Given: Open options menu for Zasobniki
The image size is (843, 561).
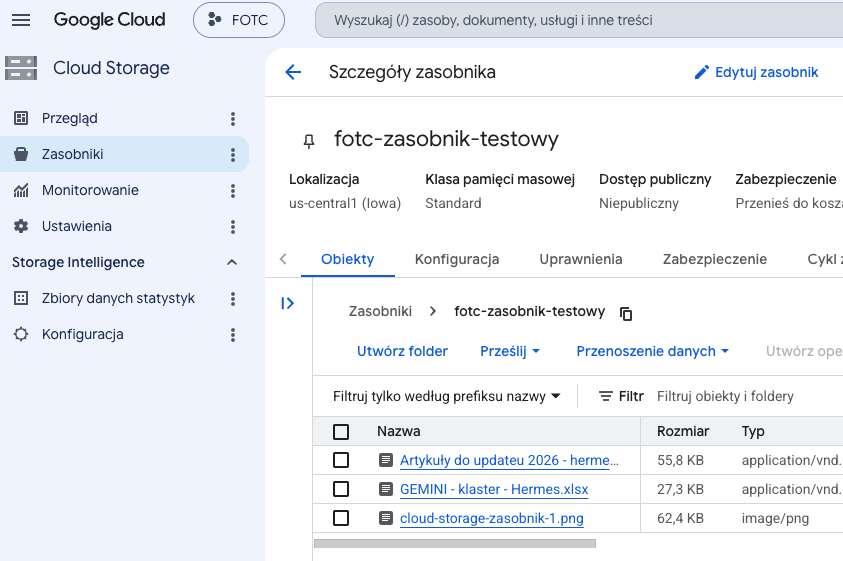Looking at the screenshot, I should [233, 155].
